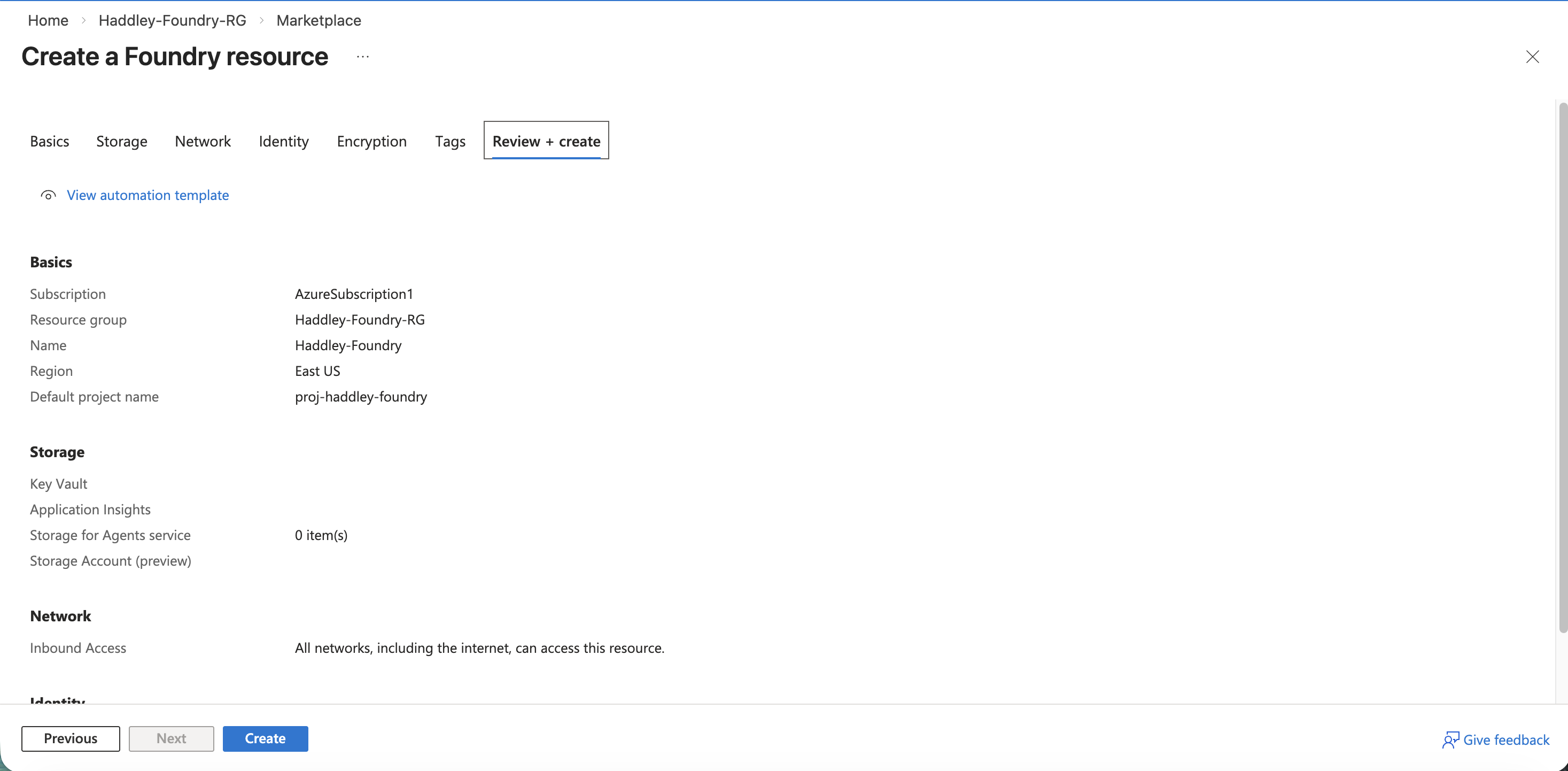1568x771 pixels.
Task: Close the Create a Foundry resource pane
Action: pos(1533,57)
